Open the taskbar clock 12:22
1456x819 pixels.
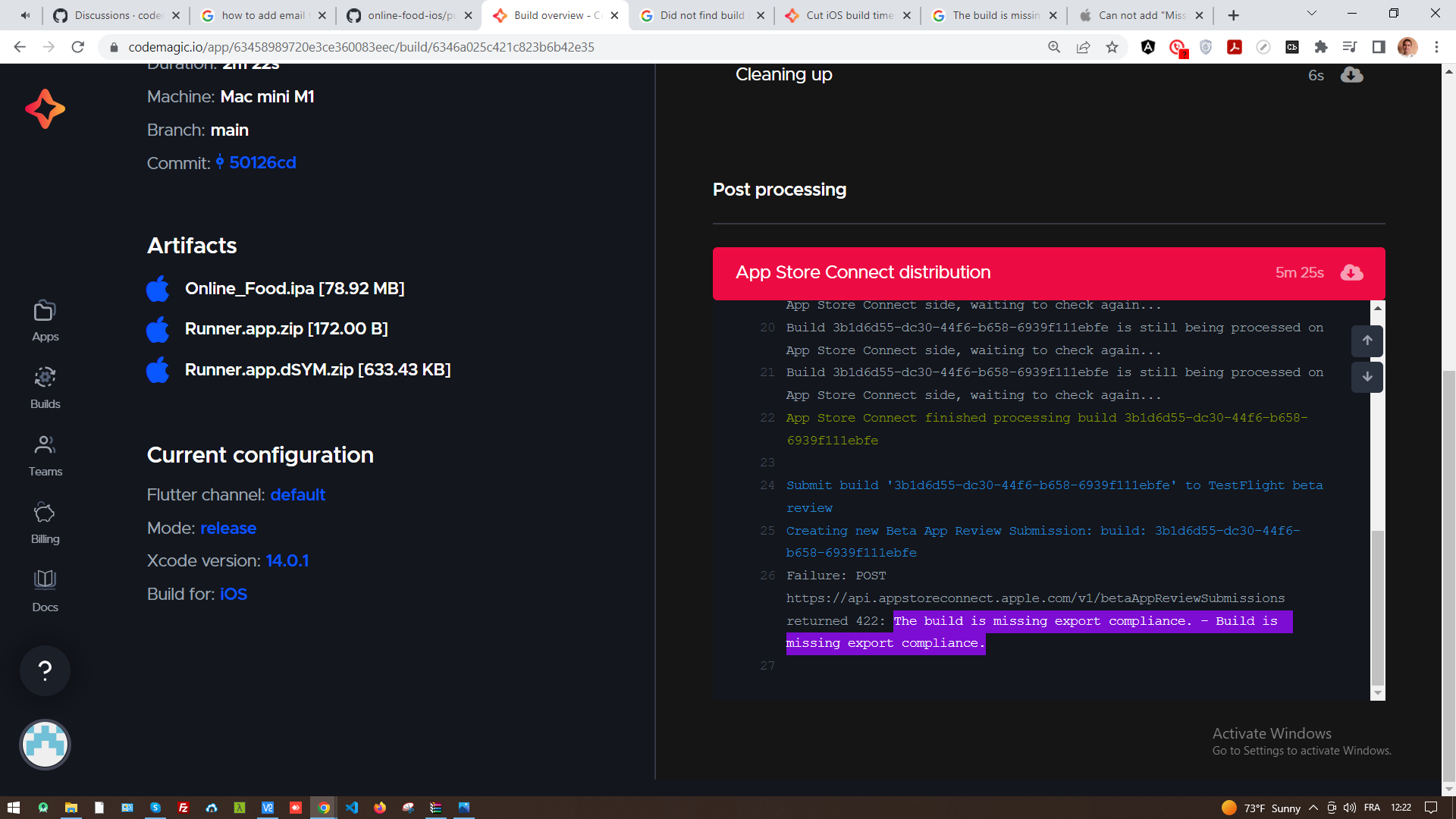pyautogui.click(x=1401, y=808)
